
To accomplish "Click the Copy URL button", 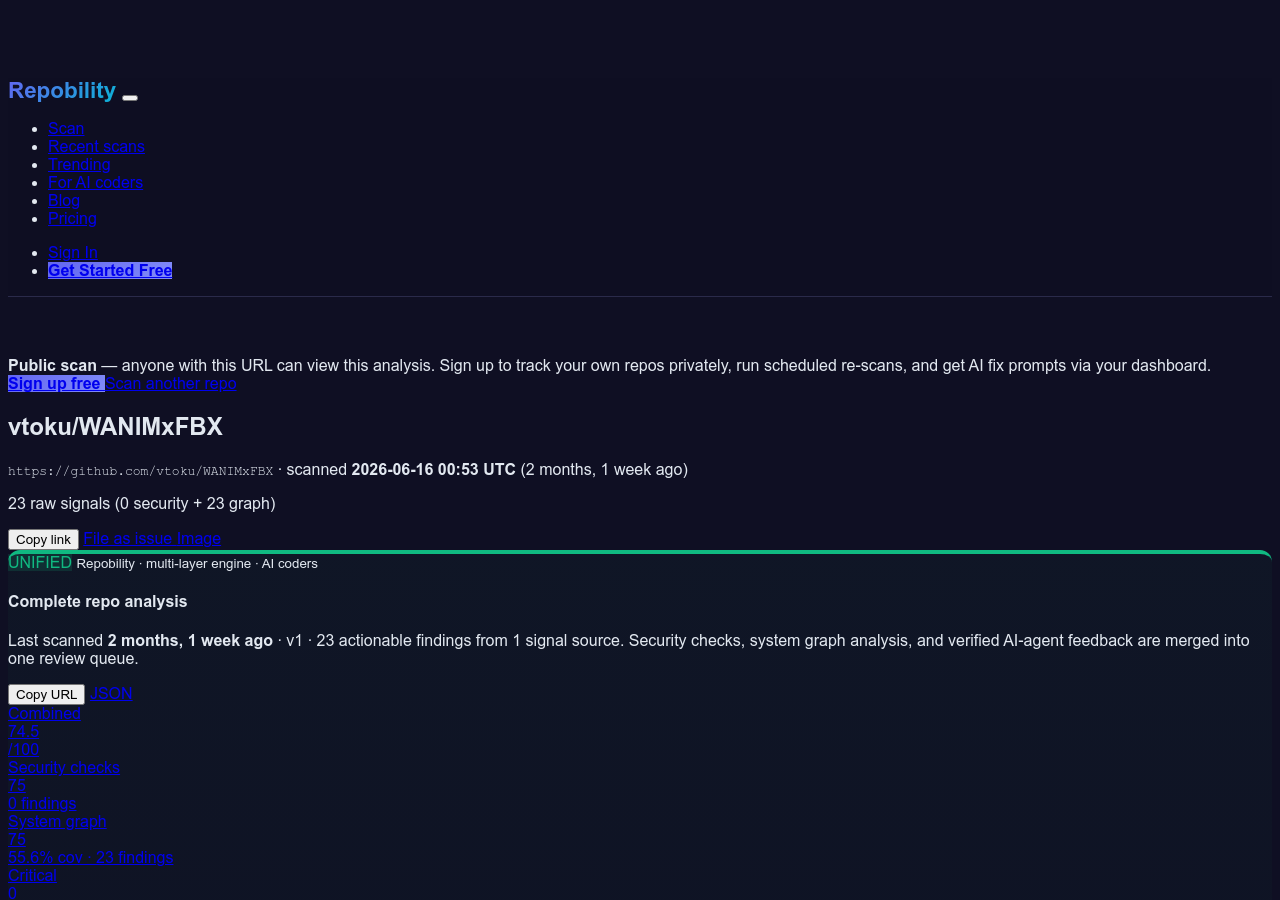I will point(46,694).
